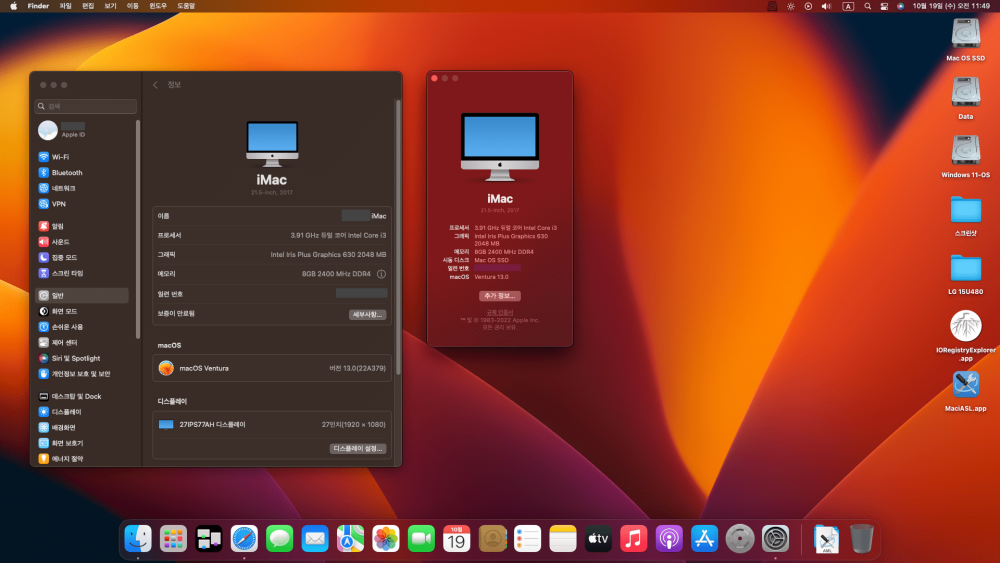Screen dimensions: 1000x563
Task: Click the input source A icon
Action: (x=848, y=6)
